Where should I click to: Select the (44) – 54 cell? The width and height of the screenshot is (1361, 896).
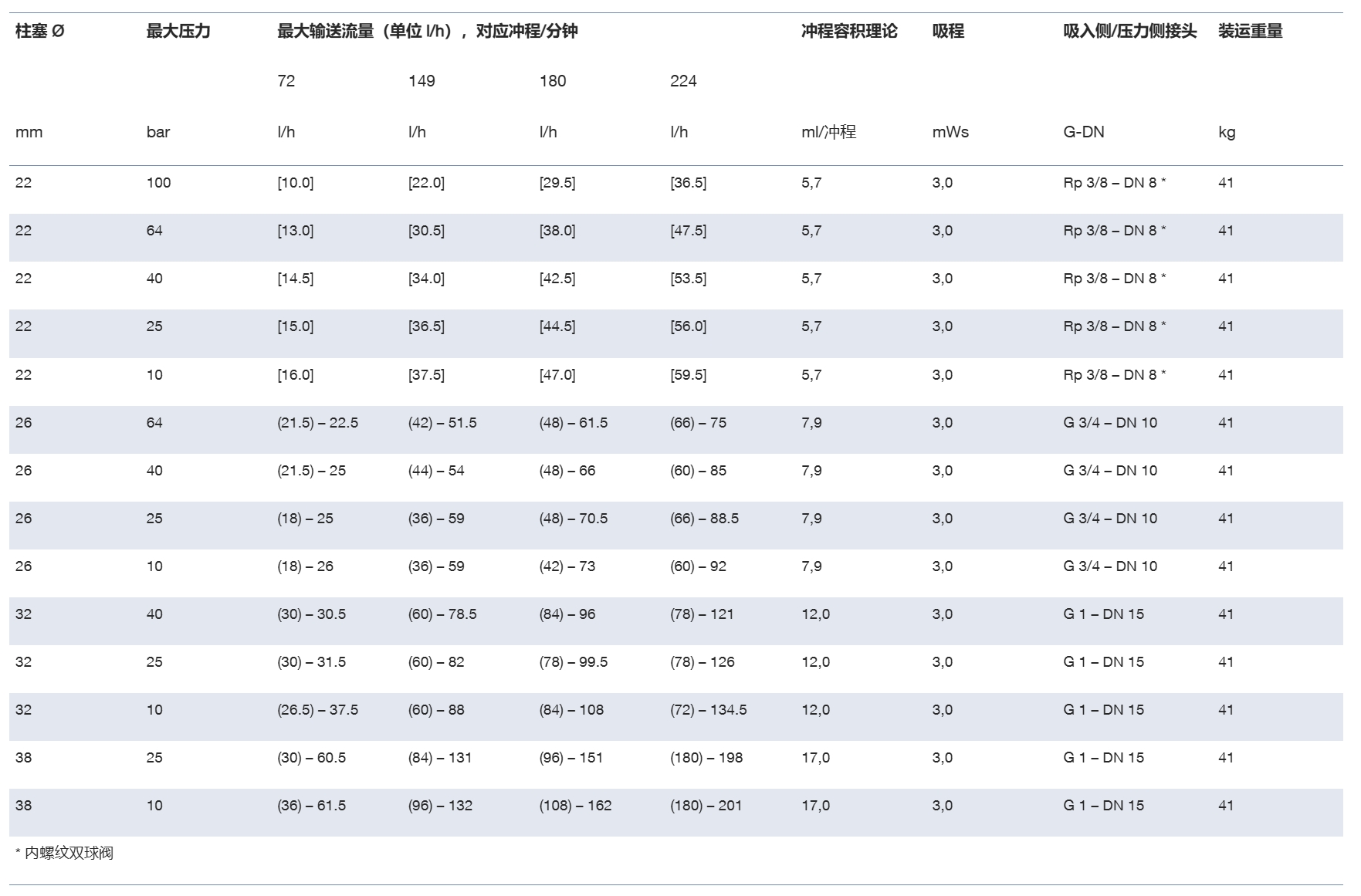(436, 471)
